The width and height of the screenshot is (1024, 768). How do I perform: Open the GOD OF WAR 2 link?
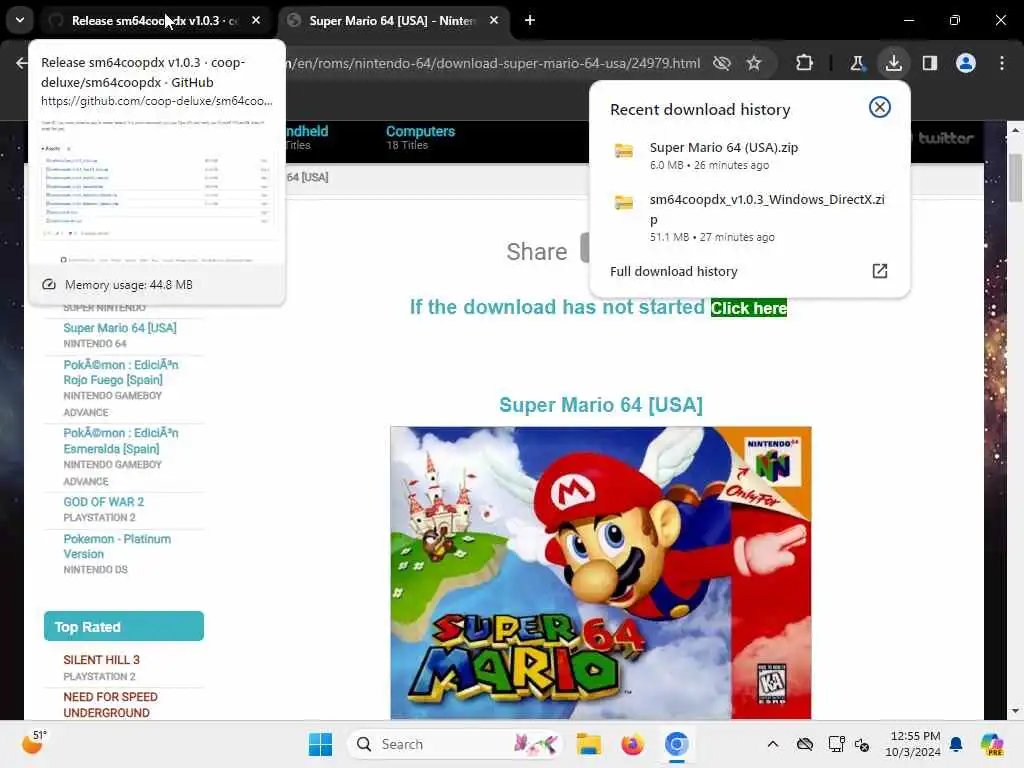[103, 502]
